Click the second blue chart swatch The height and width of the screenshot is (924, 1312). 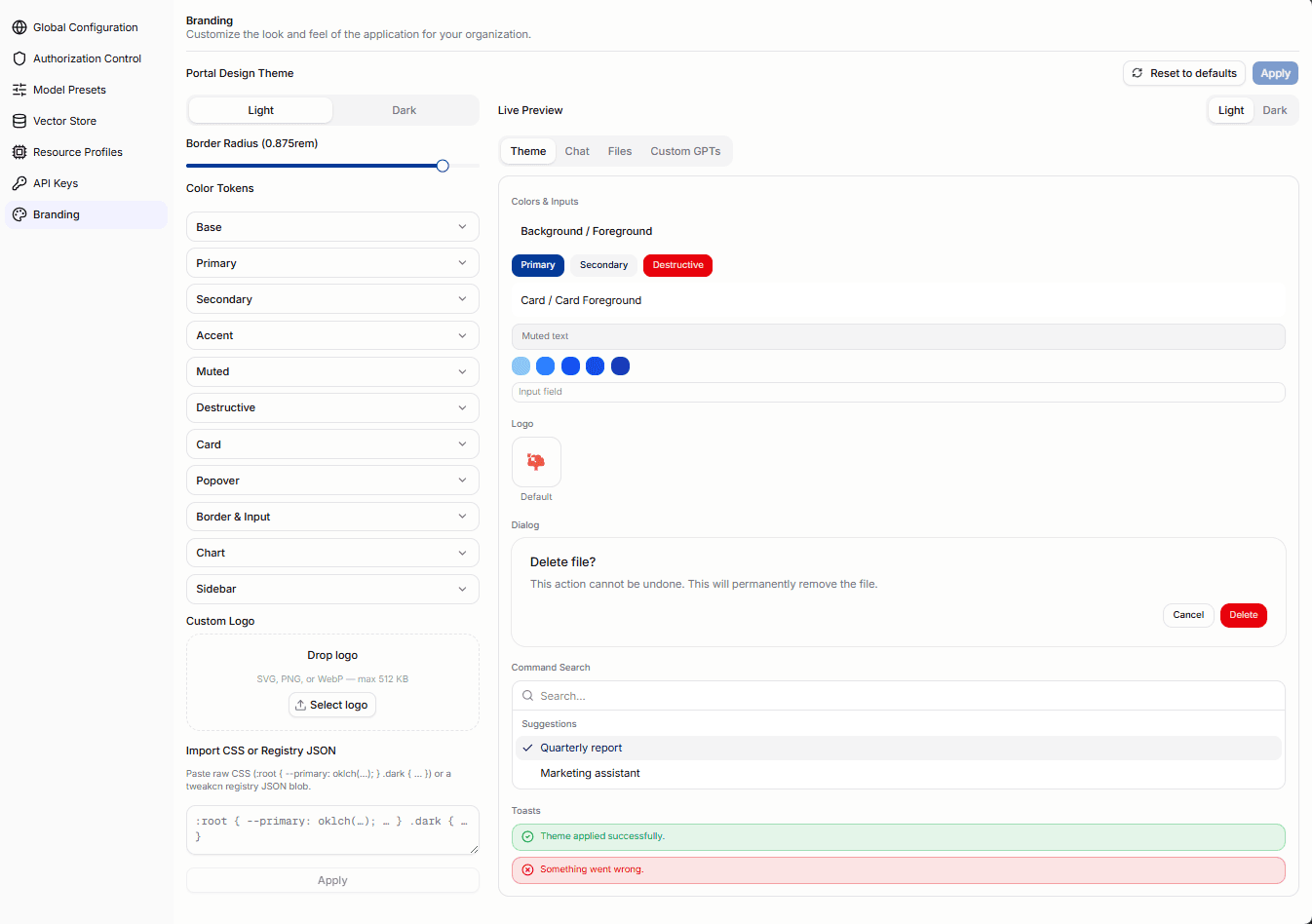click(546, 366)
